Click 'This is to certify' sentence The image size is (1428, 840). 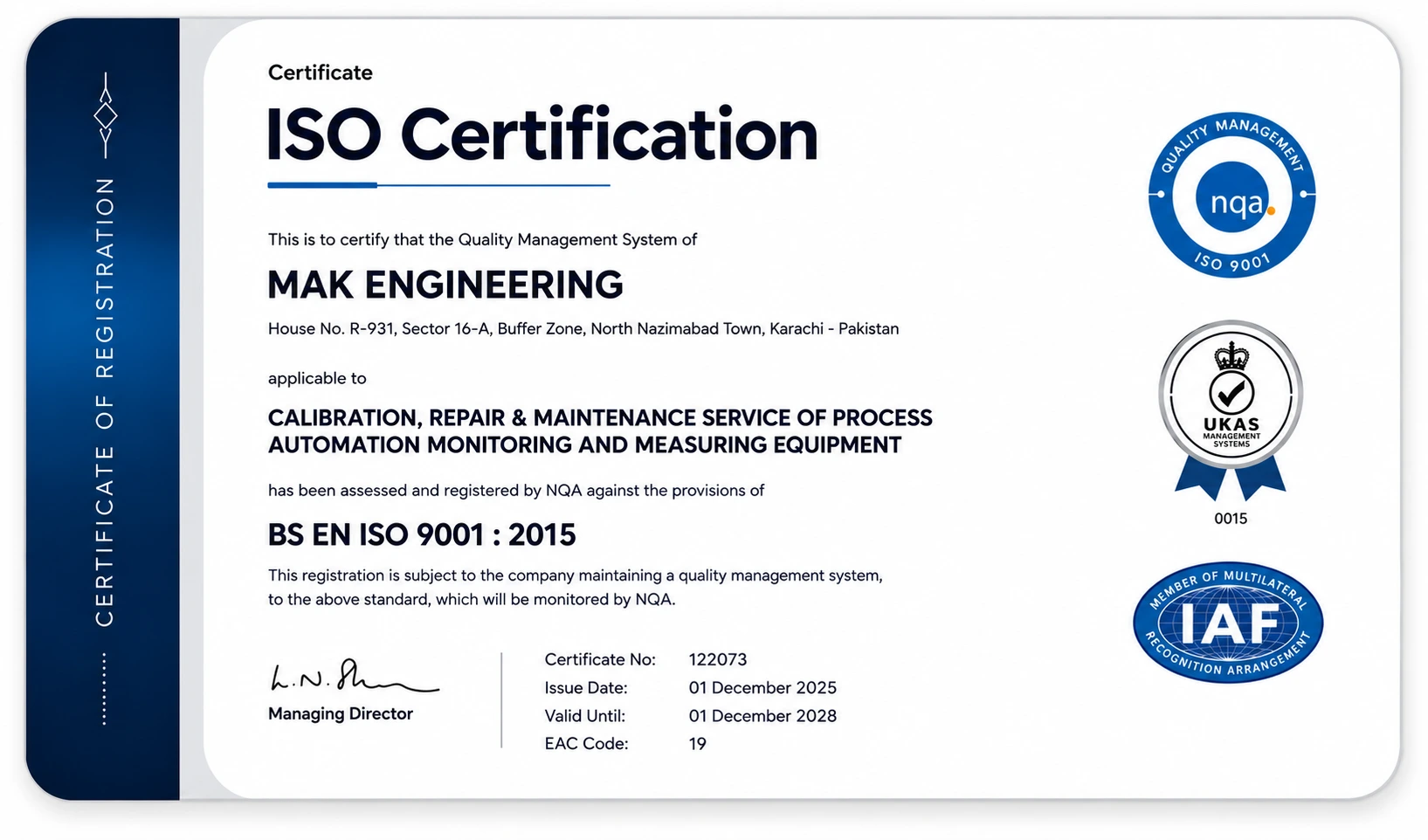coord(482,240)
